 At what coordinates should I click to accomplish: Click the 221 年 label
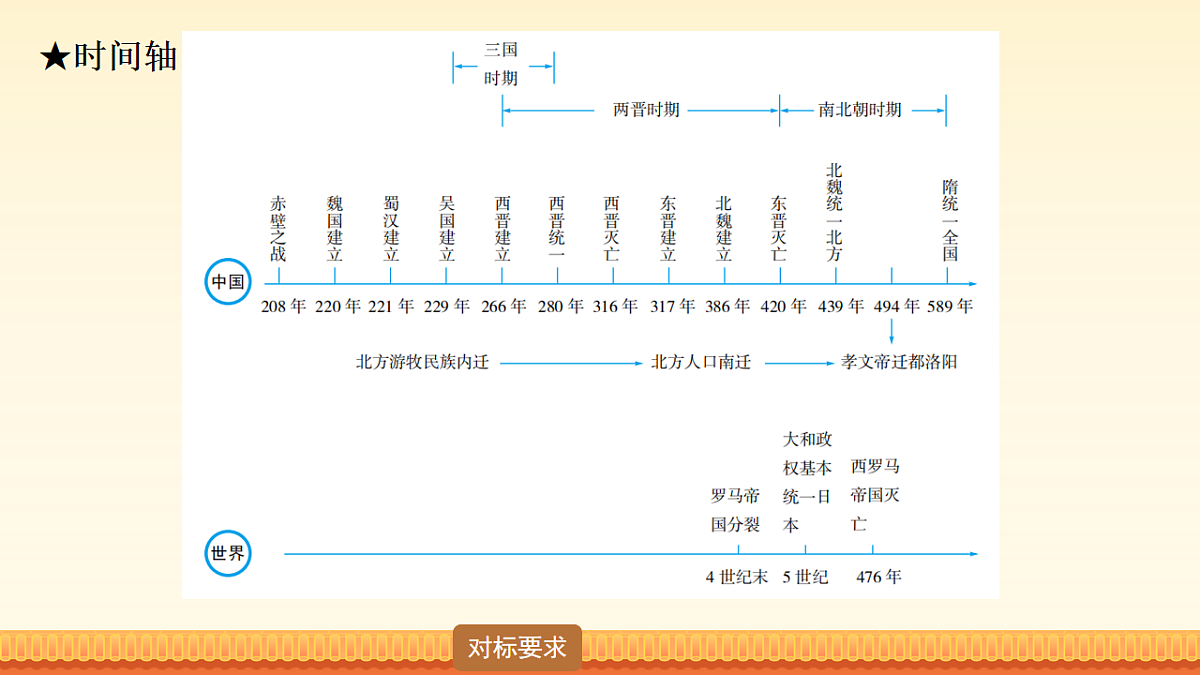(x=391, y=307)
